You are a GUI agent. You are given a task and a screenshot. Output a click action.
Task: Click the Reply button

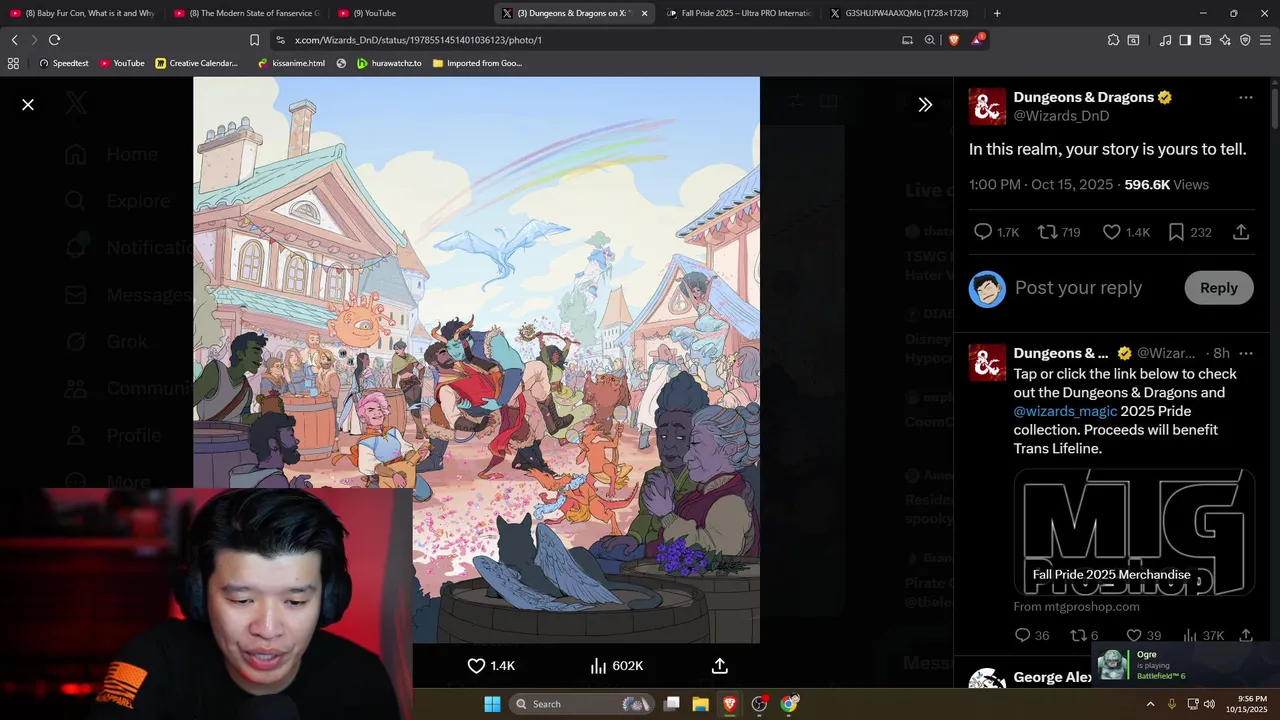pos(1219,288)
